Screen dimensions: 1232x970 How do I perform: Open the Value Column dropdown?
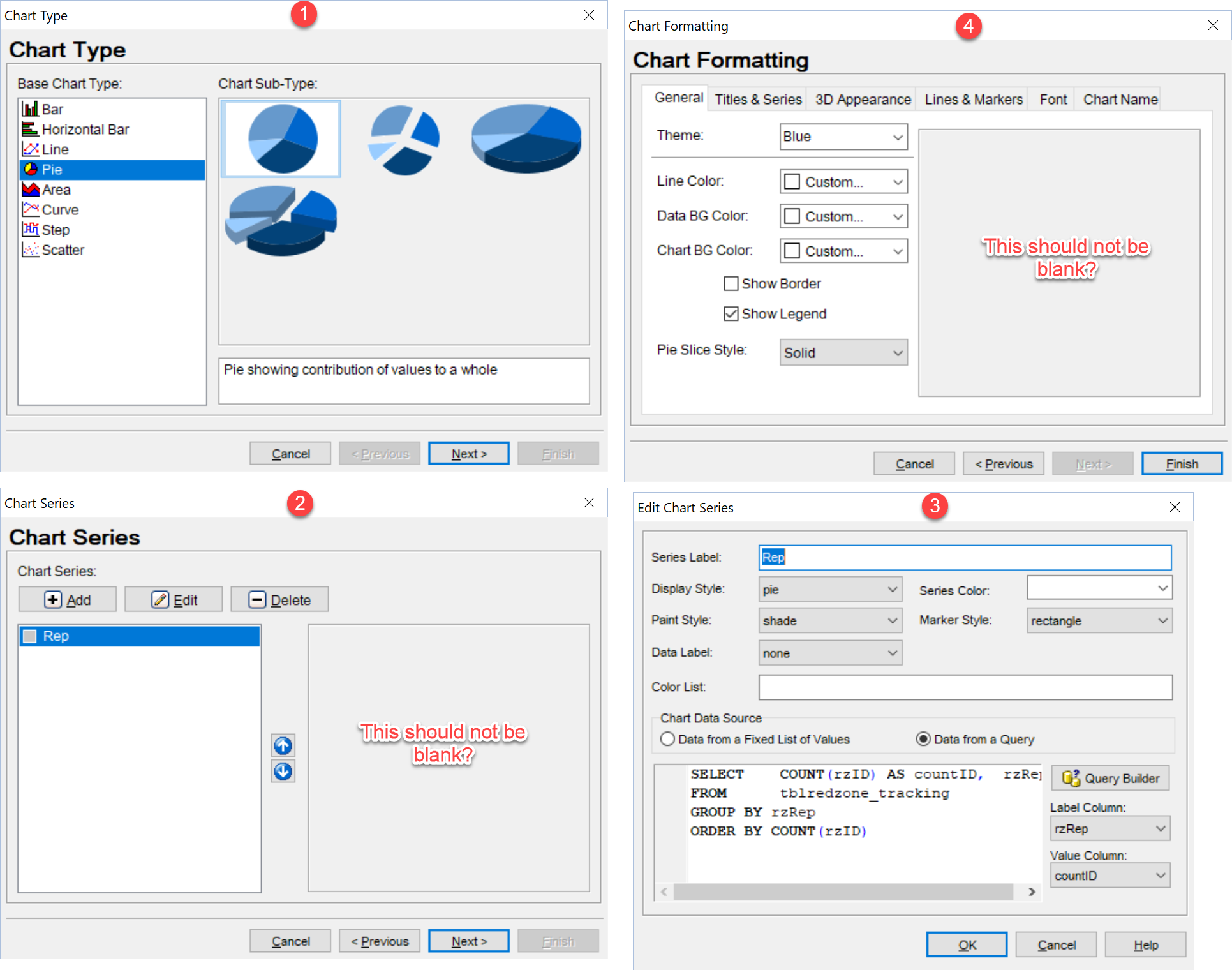click(x=1110, y=876)
